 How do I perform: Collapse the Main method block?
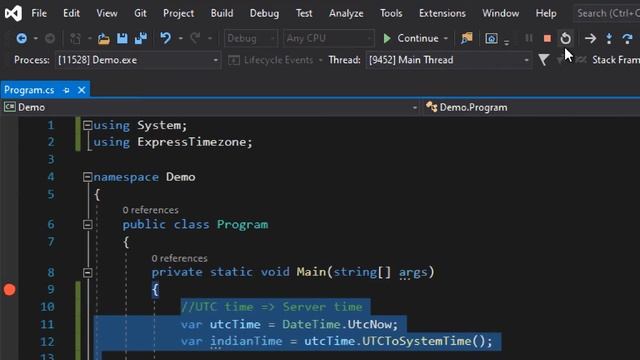coord(87,273)
